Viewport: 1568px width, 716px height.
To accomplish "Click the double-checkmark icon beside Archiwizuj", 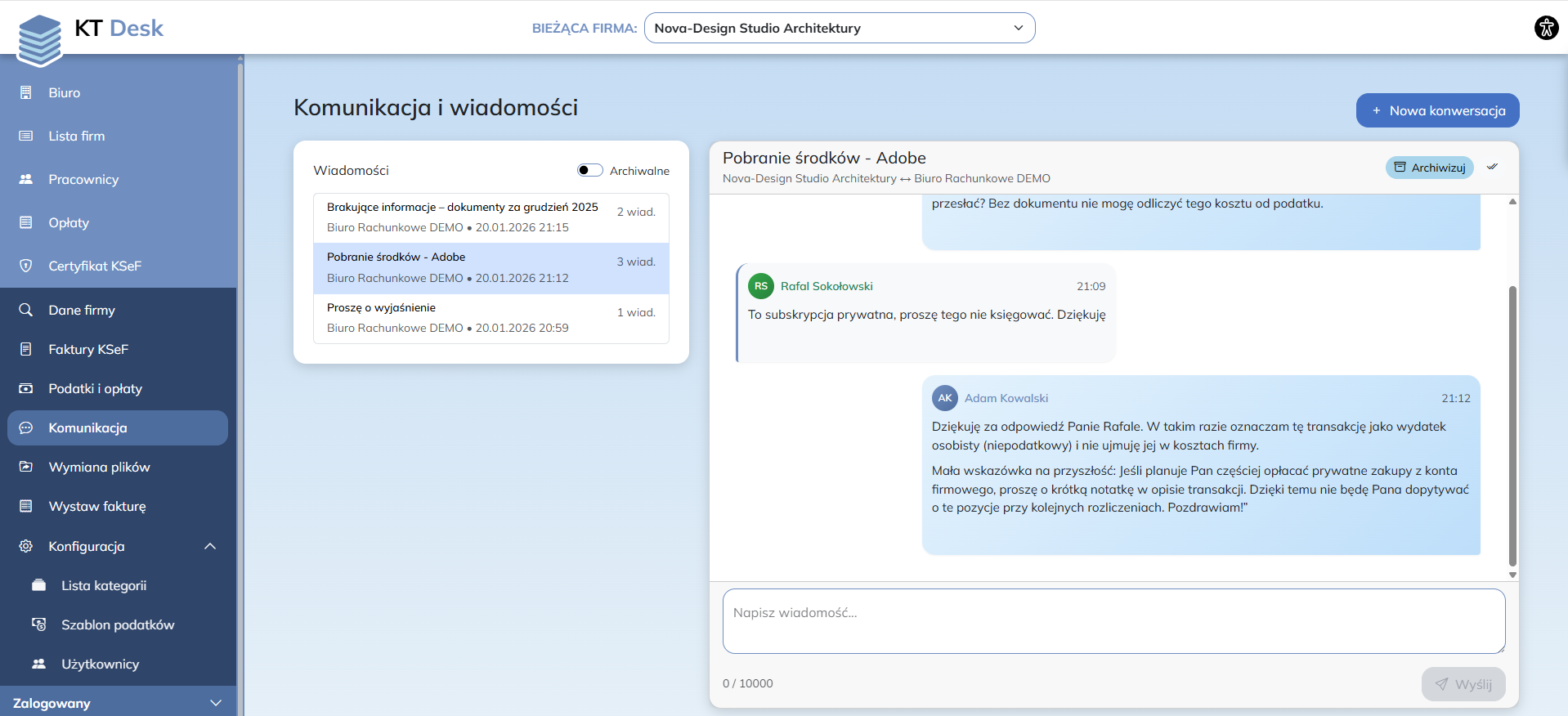I will [x=1492, y=167].
